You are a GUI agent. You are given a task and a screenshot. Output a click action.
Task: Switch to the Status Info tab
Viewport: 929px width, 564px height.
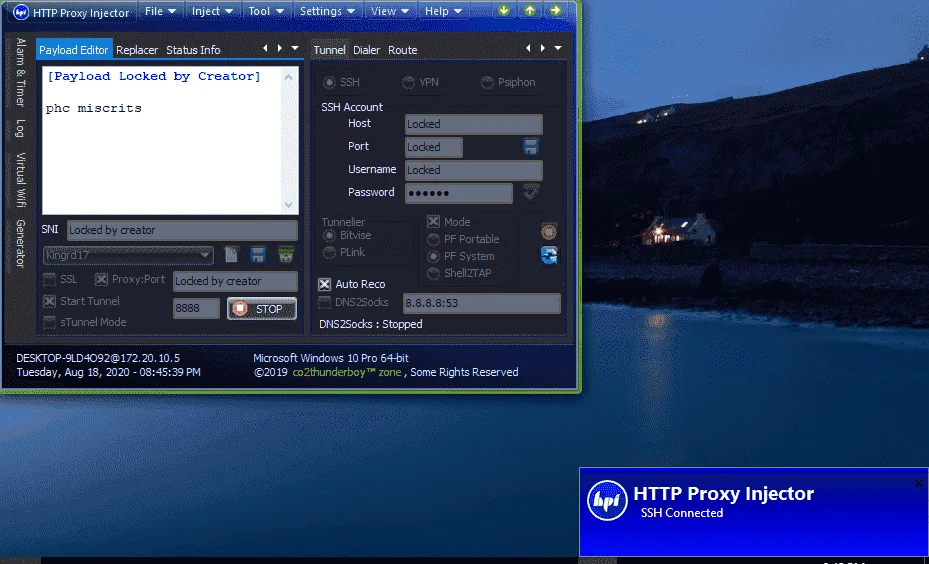tap(193, 50)
